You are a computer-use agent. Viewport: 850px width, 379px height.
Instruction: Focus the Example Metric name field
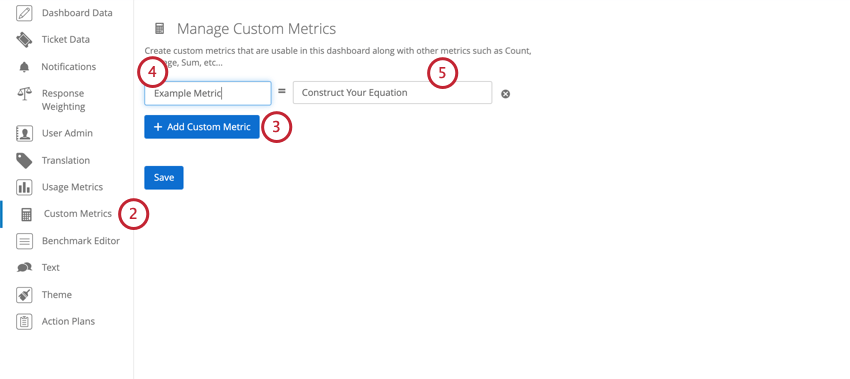coord(208,93)
